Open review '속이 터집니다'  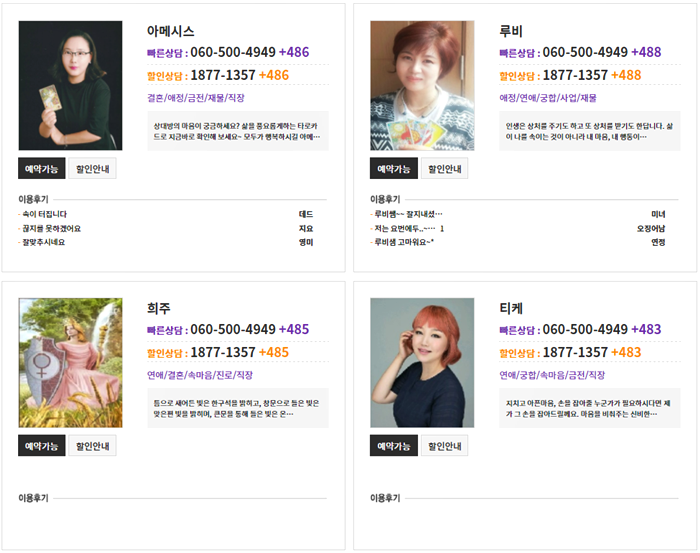click(x=45, y=214)
